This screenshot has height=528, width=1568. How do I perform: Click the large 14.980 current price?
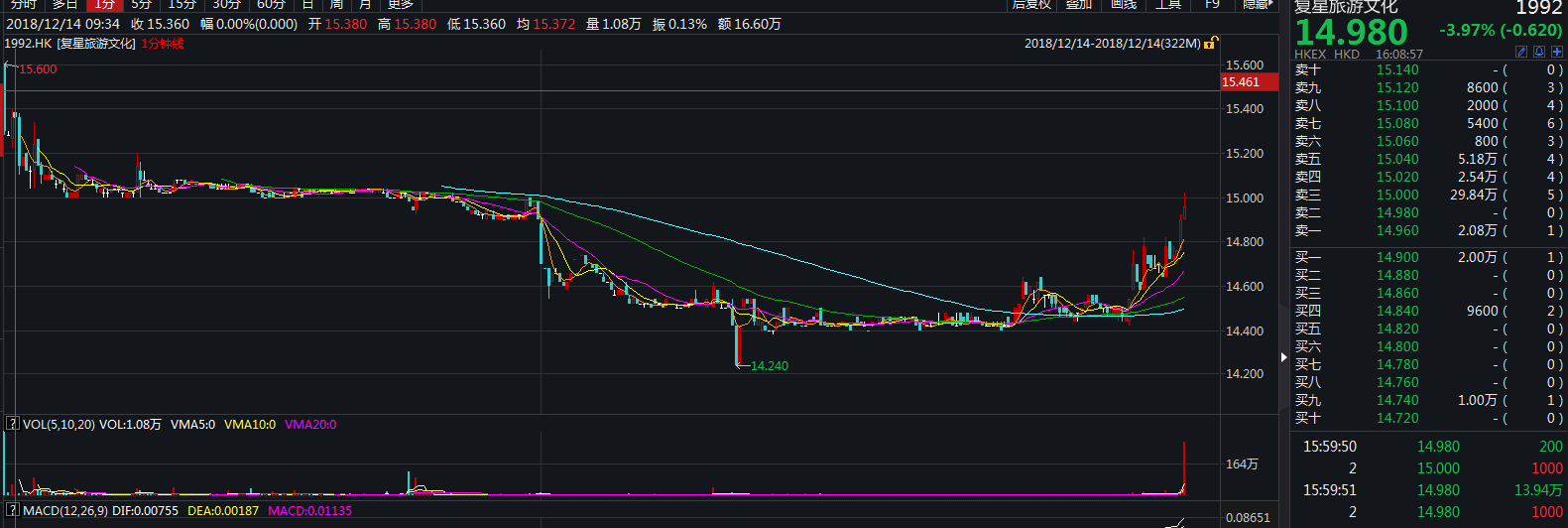point(1351,32)
